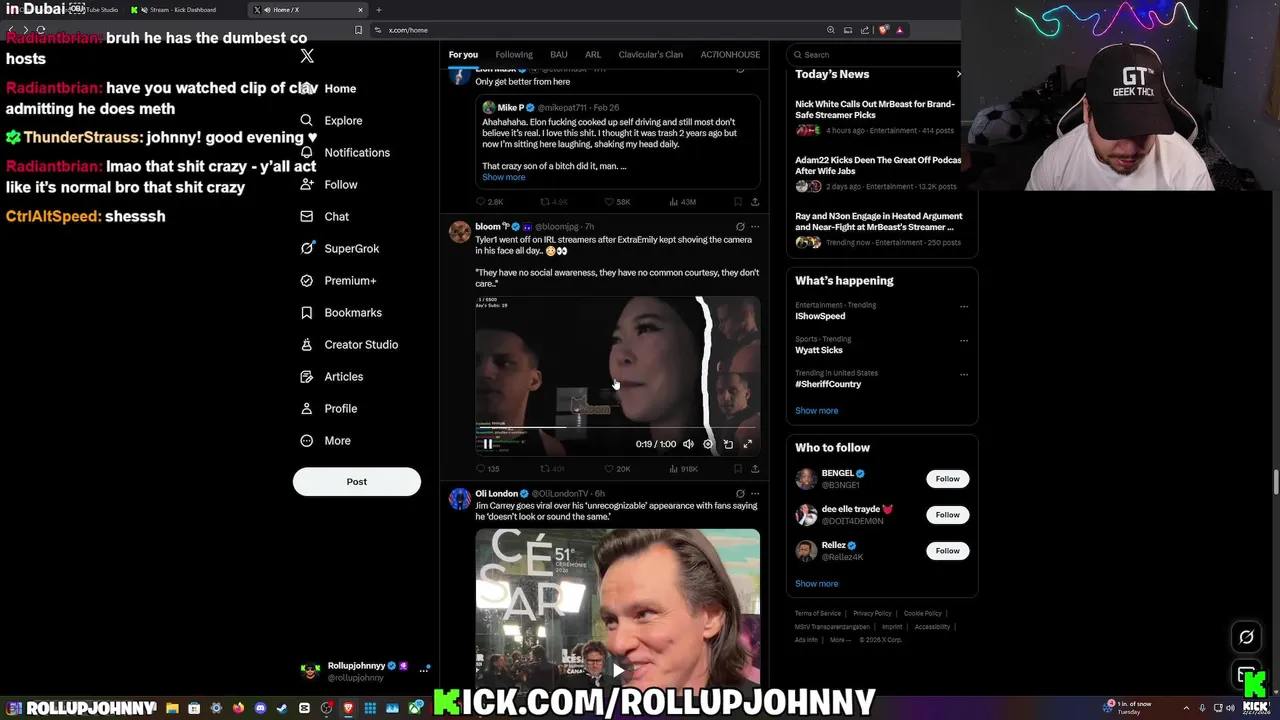1280x720 pixels.
Task: Follow dee elle trayde account
Action: (x=947, y=515)
